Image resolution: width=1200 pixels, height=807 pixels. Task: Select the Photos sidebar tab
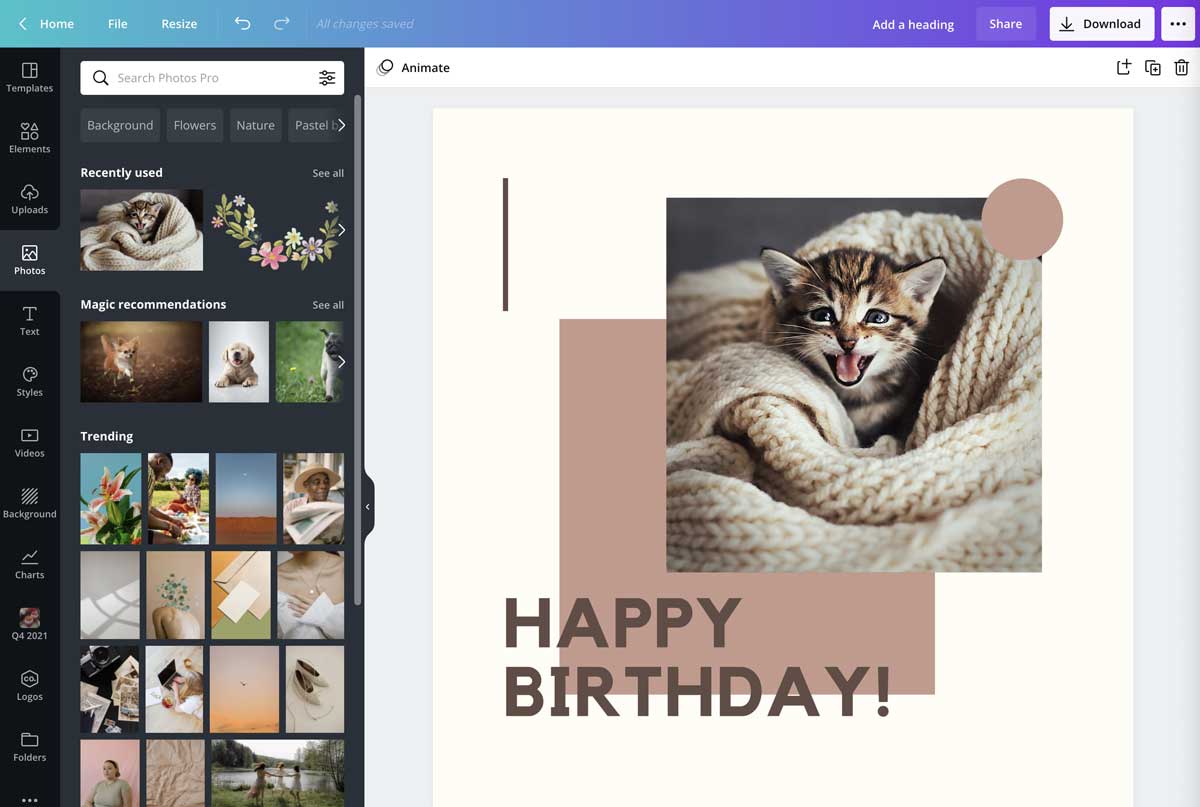click(29, 260)
